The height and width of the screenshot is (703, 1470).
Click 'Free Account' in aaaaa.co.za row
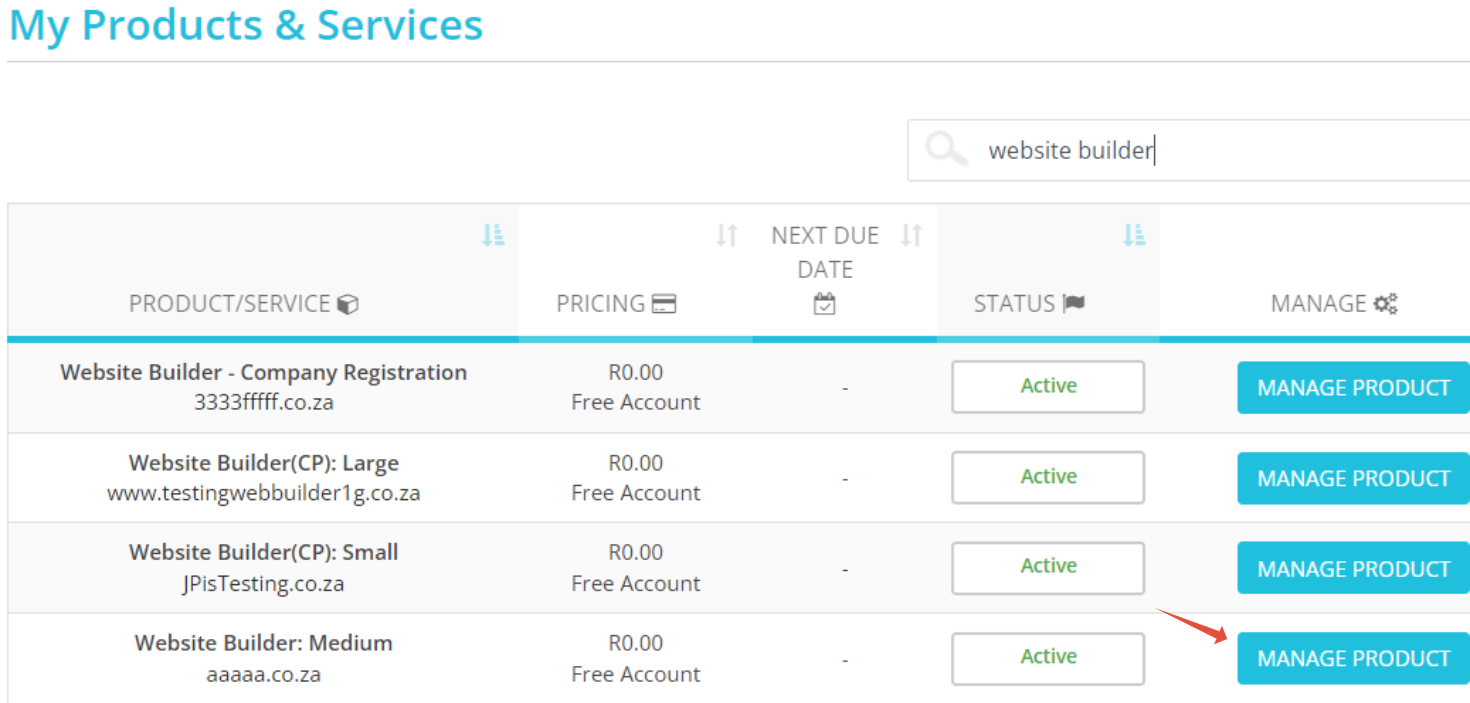tap(636, 674)
